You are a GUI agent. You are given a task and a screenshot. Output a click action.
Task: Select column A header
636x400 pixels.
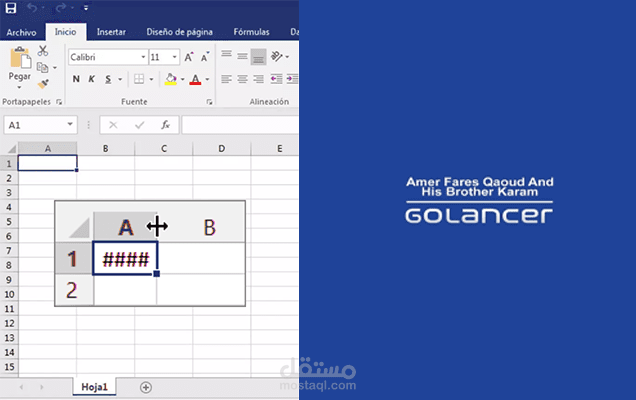[47, 148]
